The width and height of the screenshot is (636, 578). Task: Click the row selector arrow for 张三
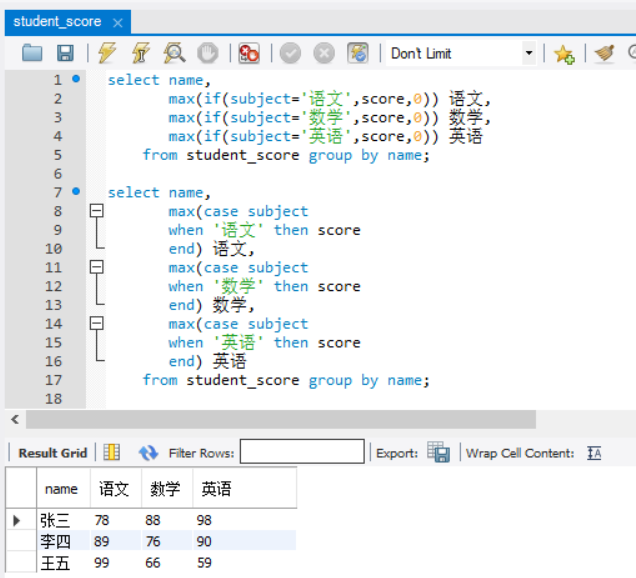point(17,520)
